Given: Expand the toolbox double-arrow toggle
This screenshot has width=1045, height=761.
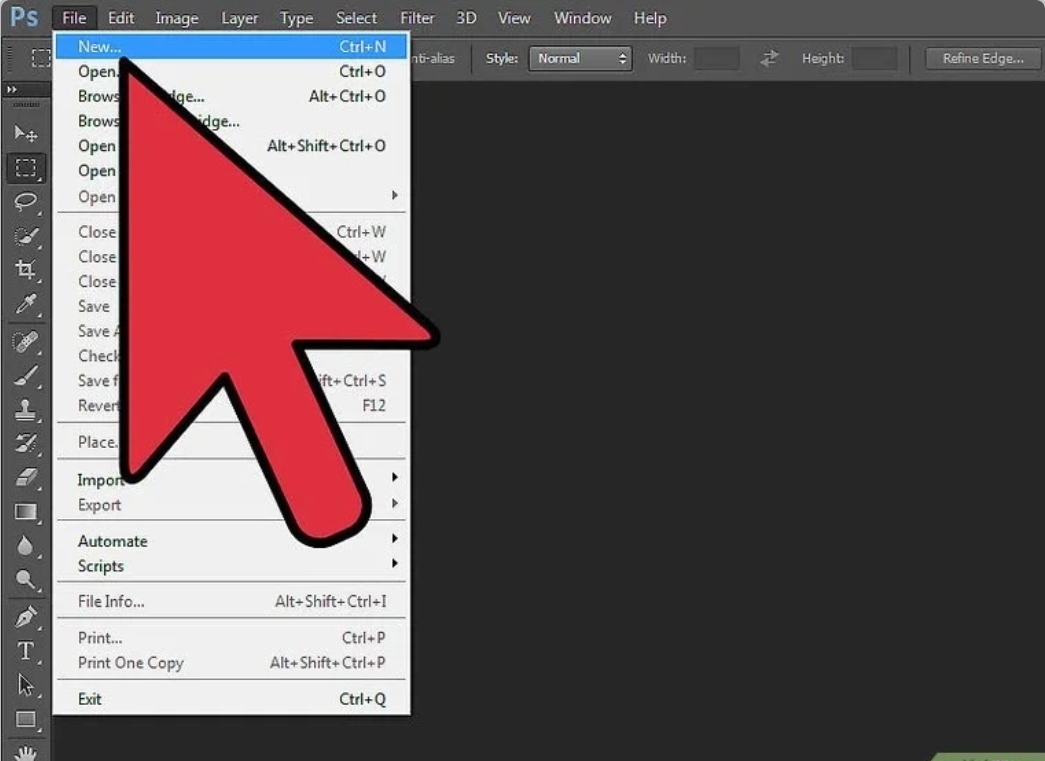Looking at the screenshot, I should pyautogui.click(x=12, y=89).
